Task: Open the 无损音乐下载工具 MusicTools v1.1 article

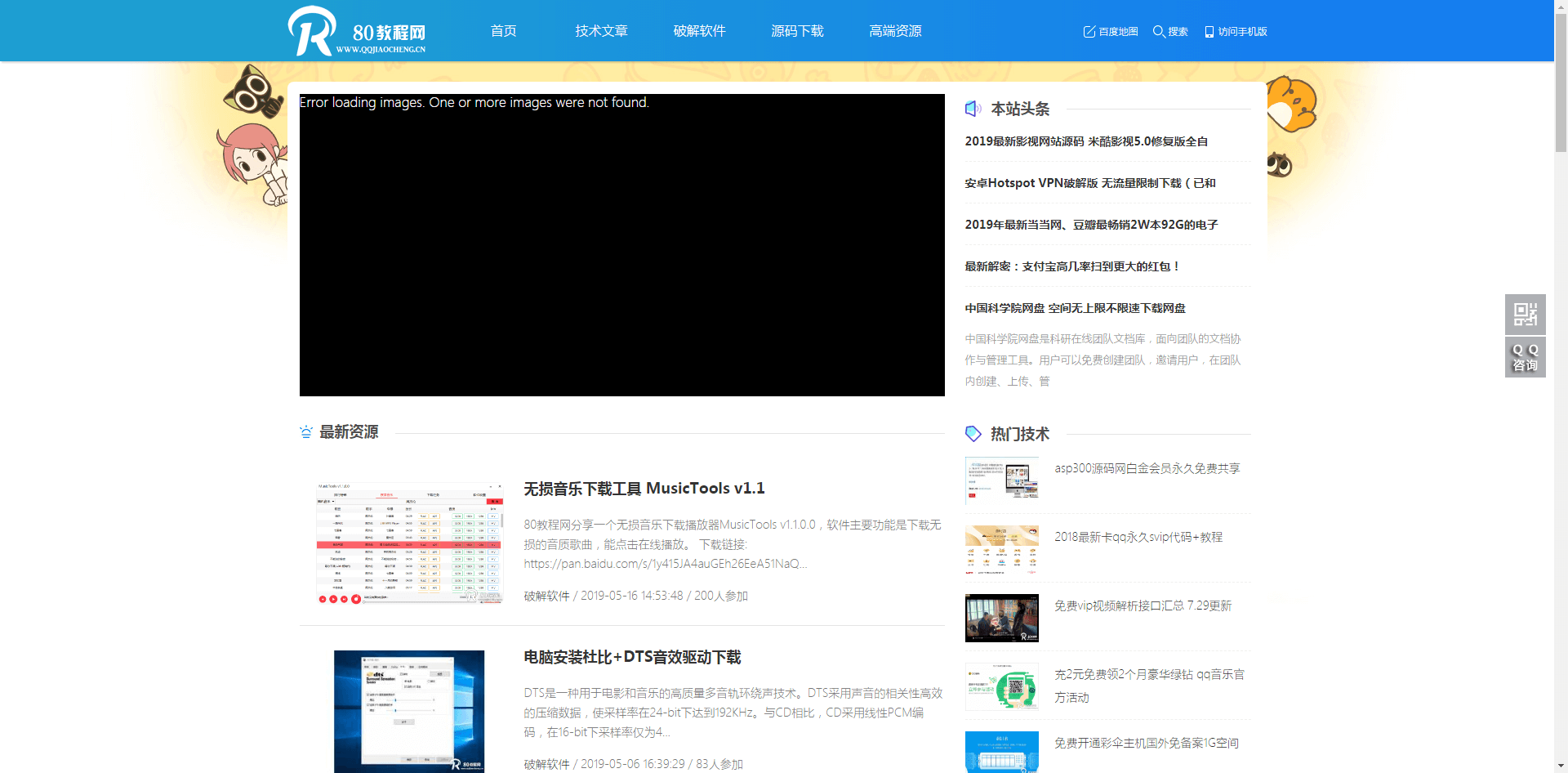Action: [x=644, y=489]
